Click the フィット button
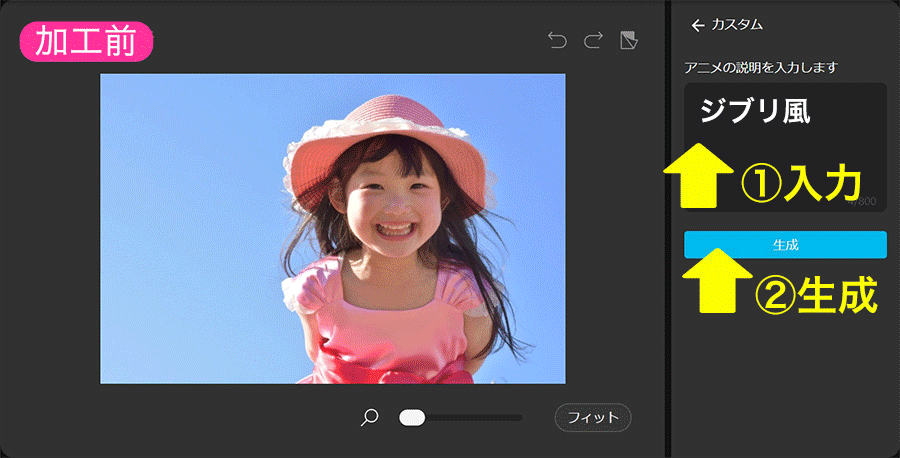The width and height of the screenshot is (900, 458). click(593, 417)
